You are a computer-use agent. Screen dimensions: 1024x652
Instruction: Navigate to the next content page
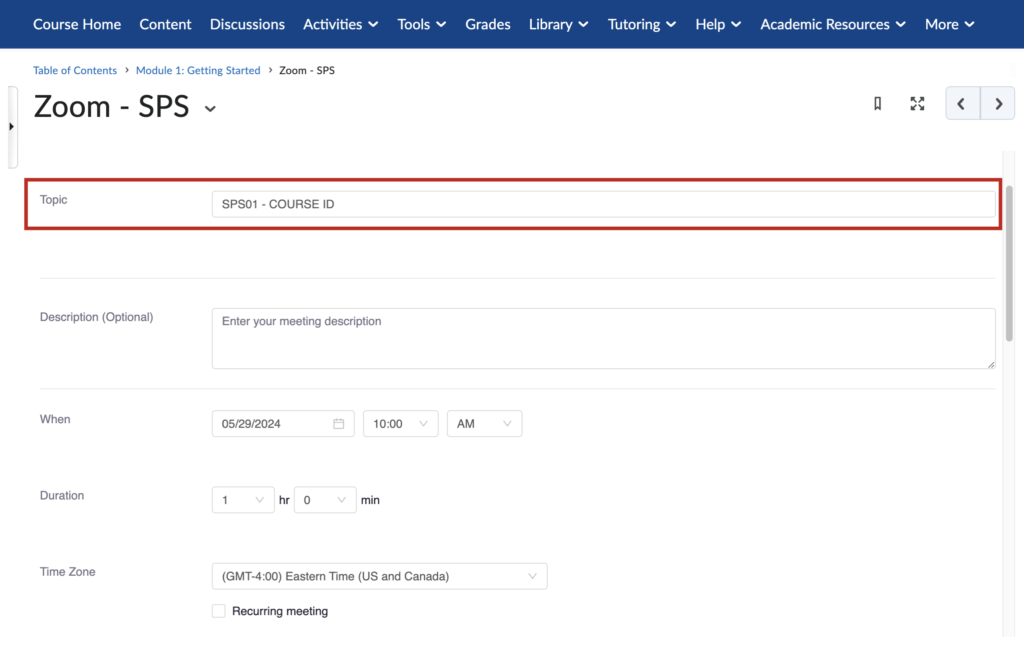[x=998, y=103]
